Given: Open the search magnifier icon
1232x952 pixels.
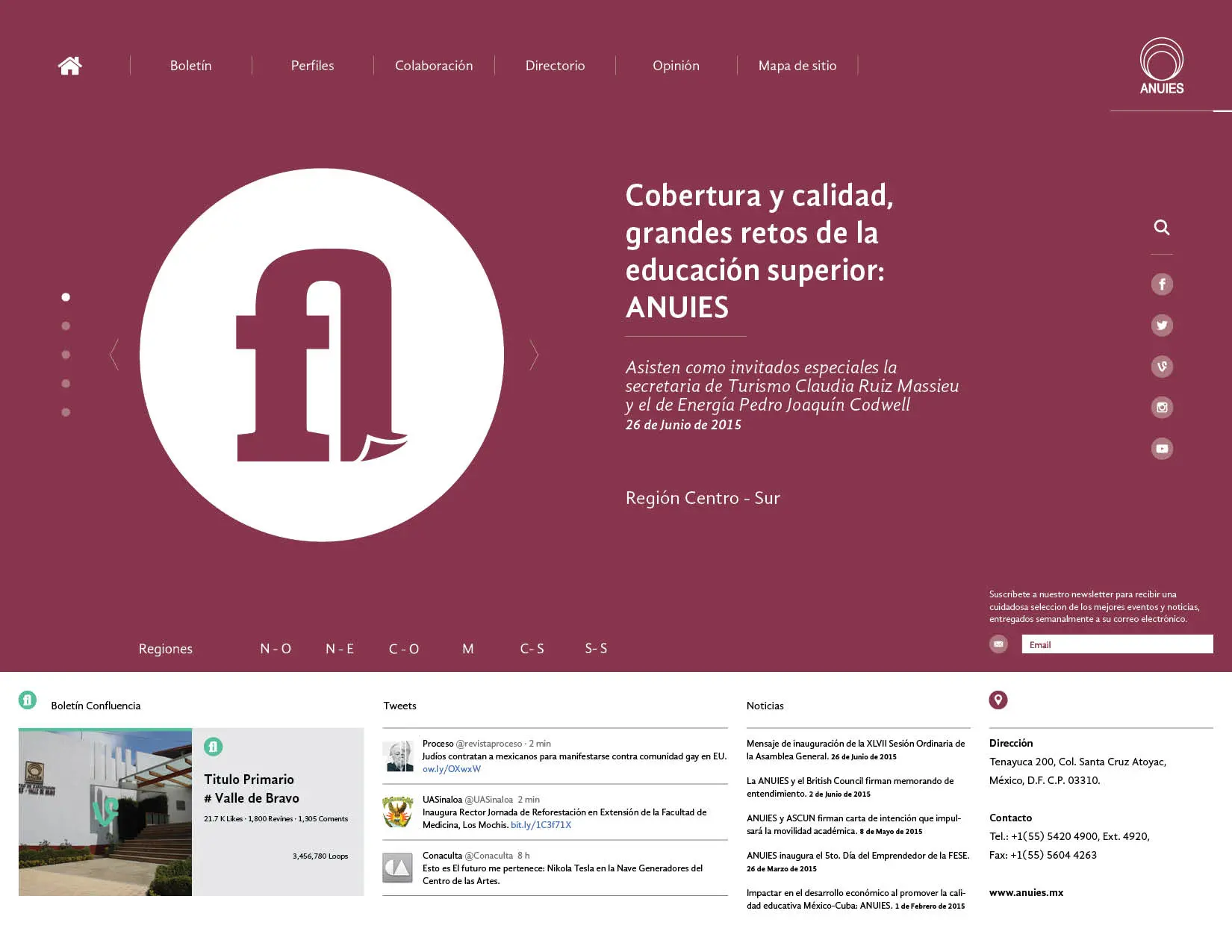Looking at the screenshot, I should click(1162, 227).
